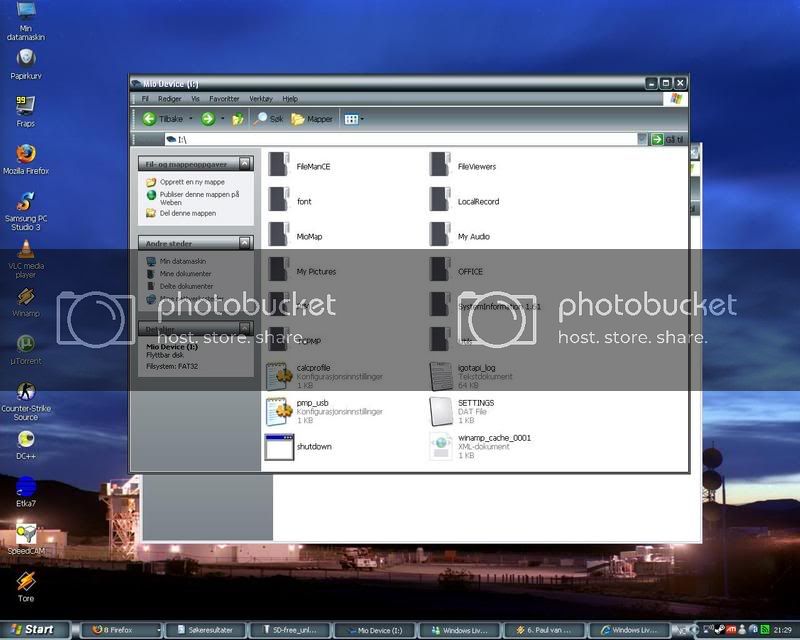This screenshot has height=640, width=800.
Task: Select the OFFICE folder
Action: (456, 270)
